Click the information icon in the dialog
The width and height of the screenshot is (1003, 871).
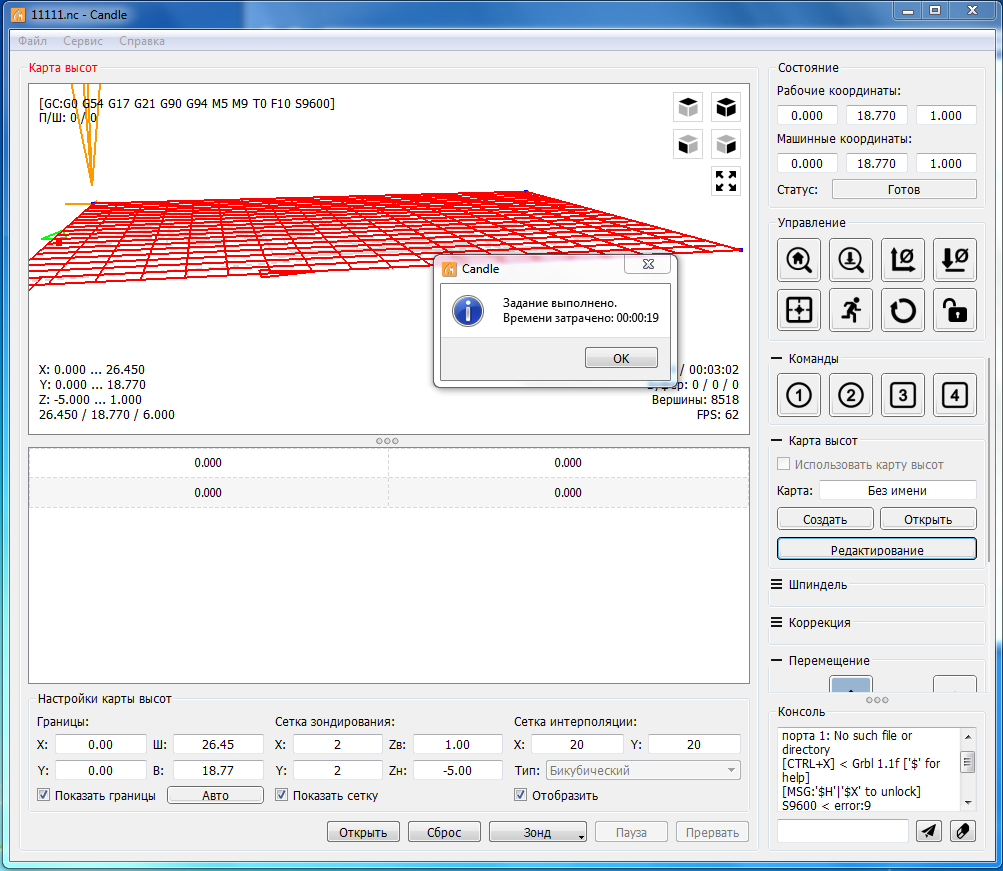(468, 311)
